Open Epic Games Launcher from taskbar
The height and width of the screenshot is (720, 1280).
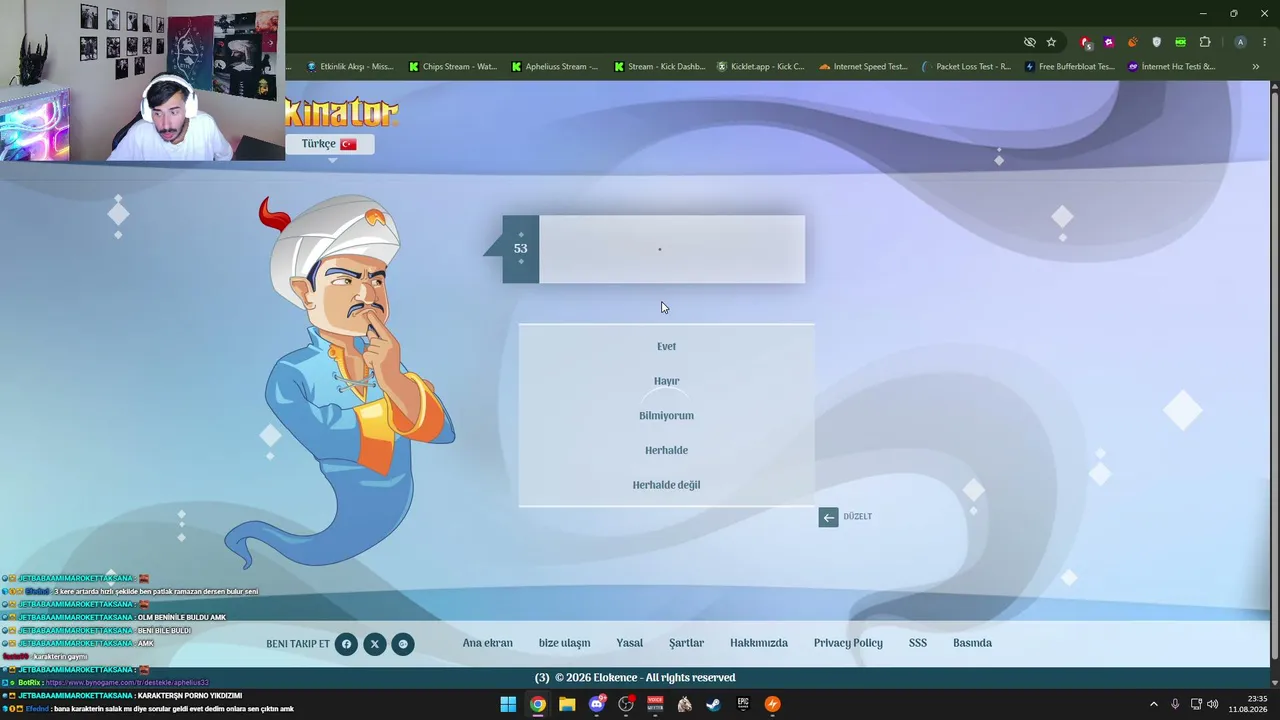[743, 704]
